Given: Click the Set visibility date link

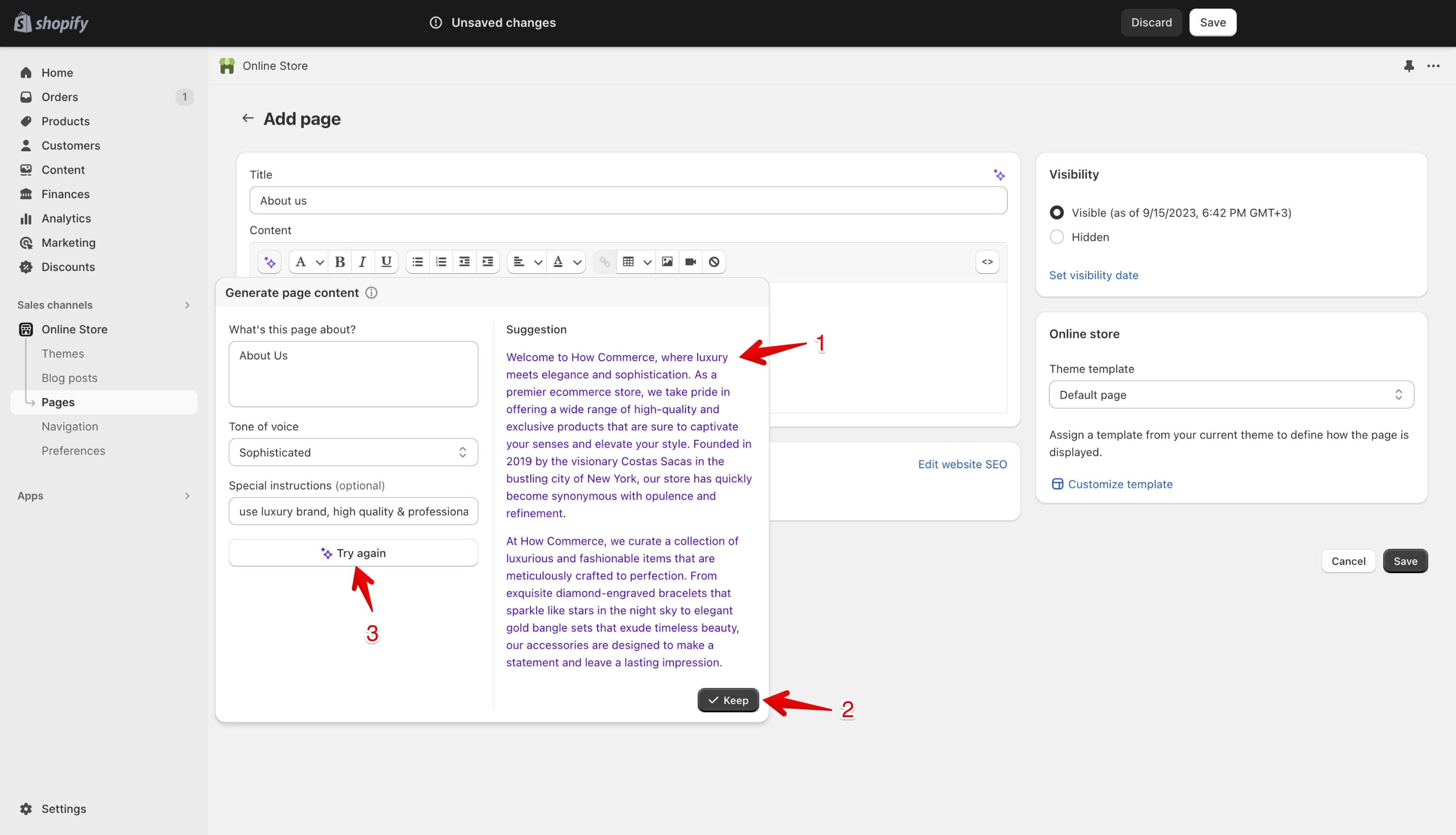Looking at the screenshot, I should click(x=1093, y=275).
